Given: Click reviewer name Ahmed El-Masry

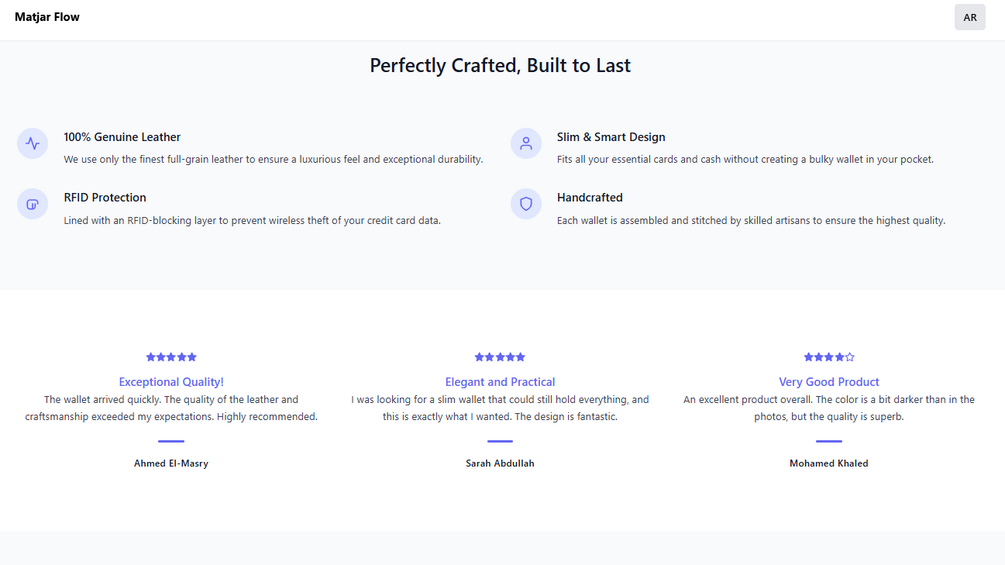Looking at the screenshot, I should click(x=171, y=464).
